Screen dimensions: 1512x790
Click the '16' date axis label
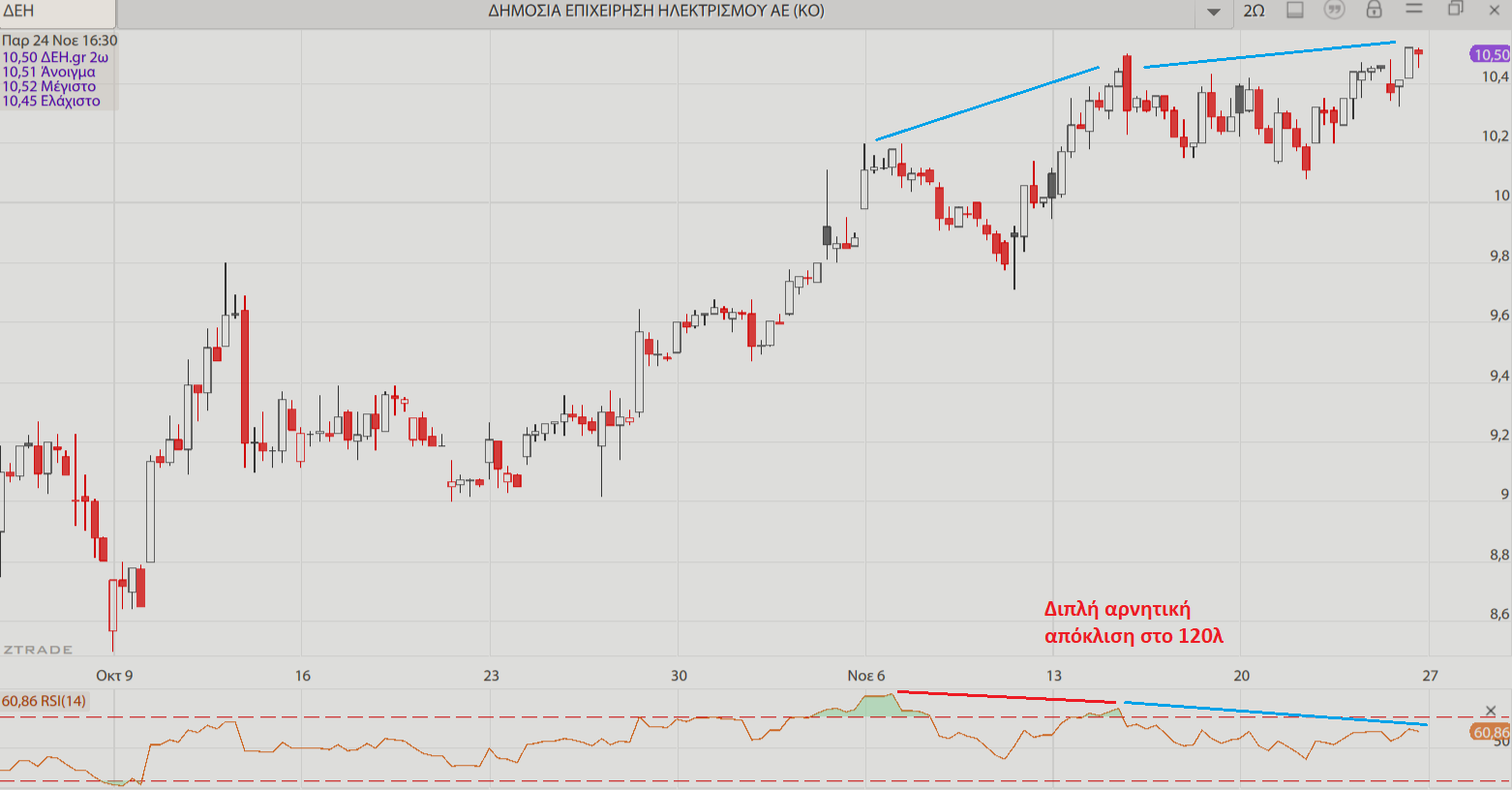303,676
